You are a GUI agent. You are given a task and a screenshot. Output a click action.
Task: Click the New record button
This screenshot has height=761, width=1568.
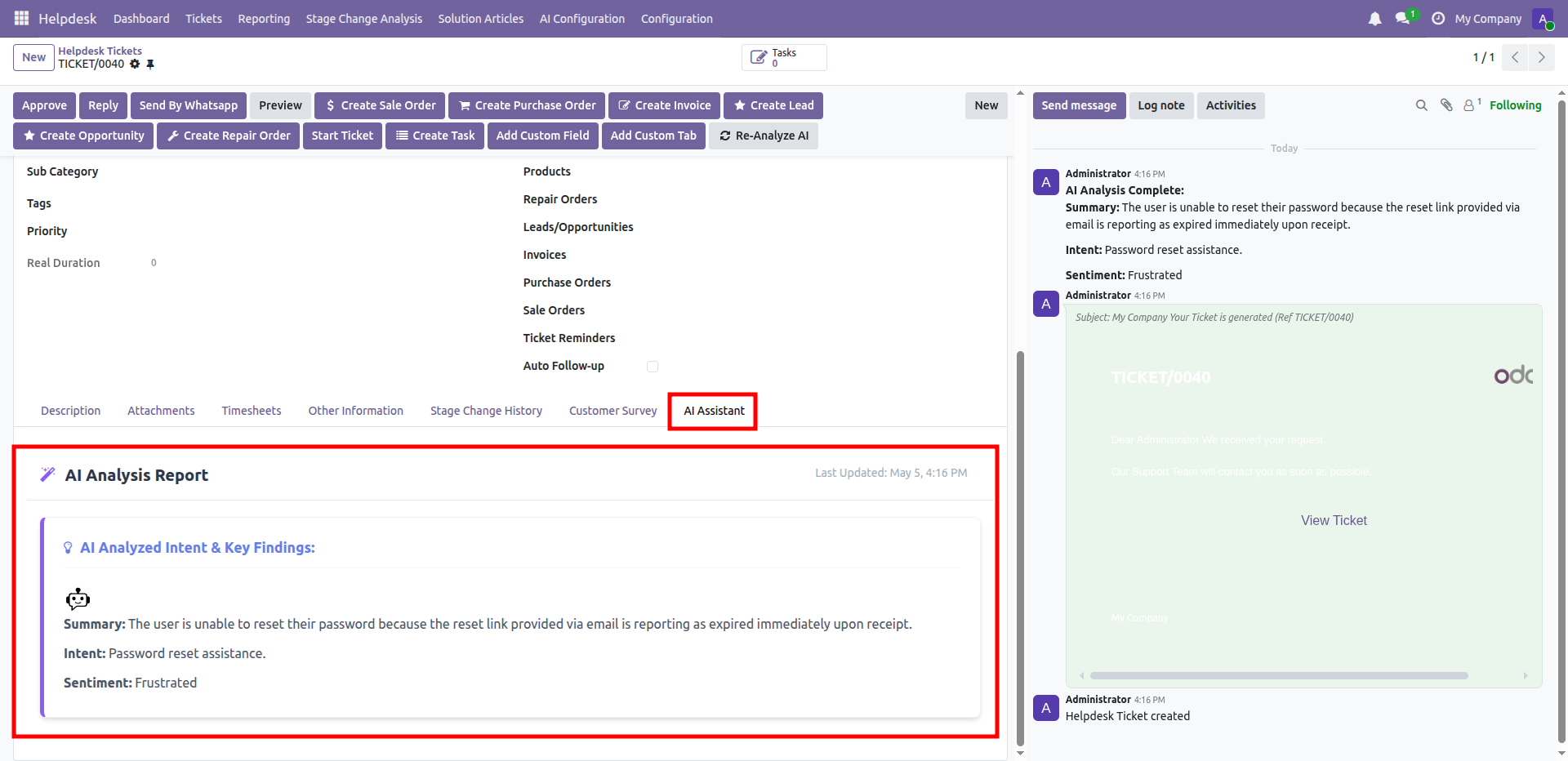coord(33,57)
